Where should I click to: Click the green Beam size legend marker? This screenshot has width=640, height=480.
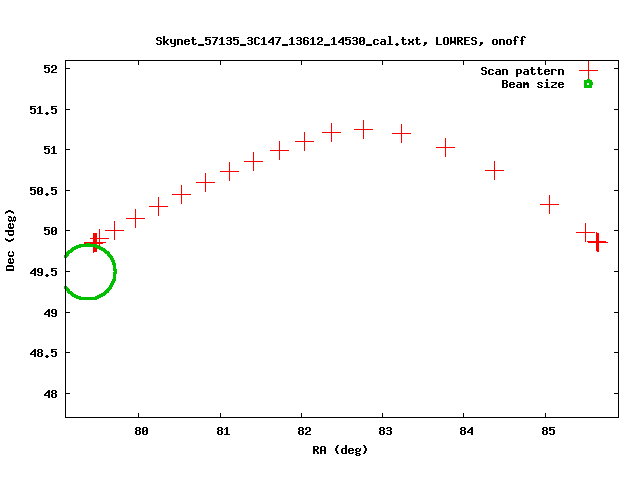[x=588, y=84]
